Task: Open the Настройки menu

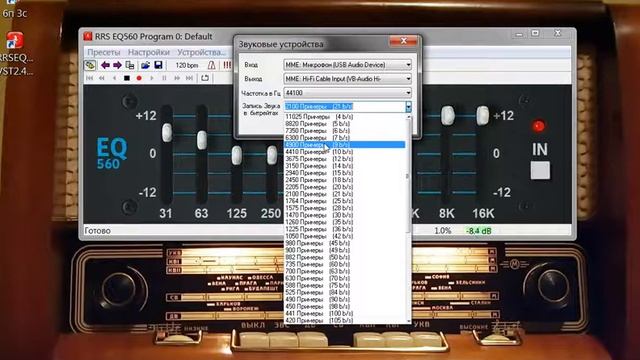Action: point(149,52)
